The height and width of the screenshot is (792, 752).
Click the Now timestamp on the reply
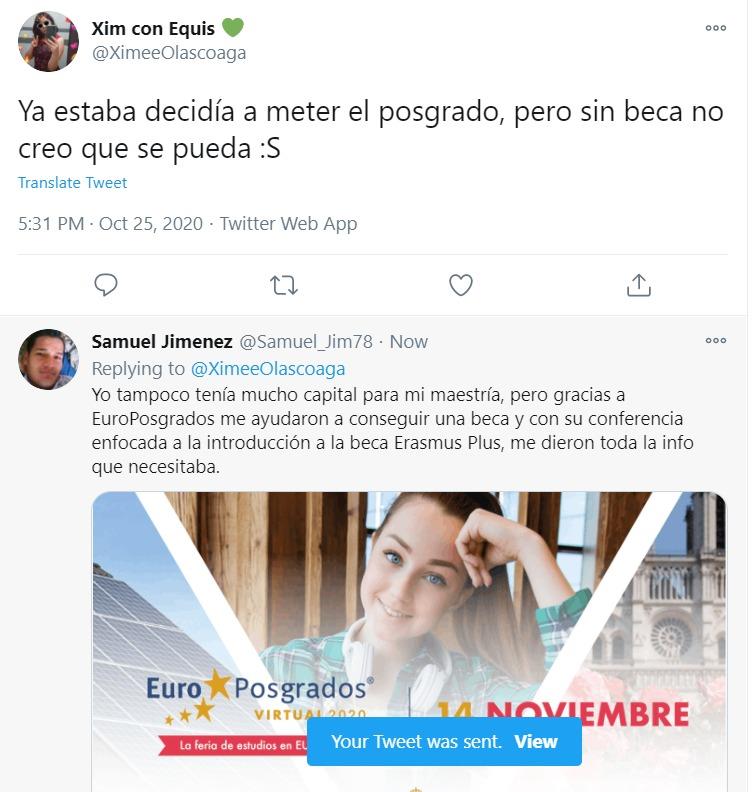[x=409, y=342]
